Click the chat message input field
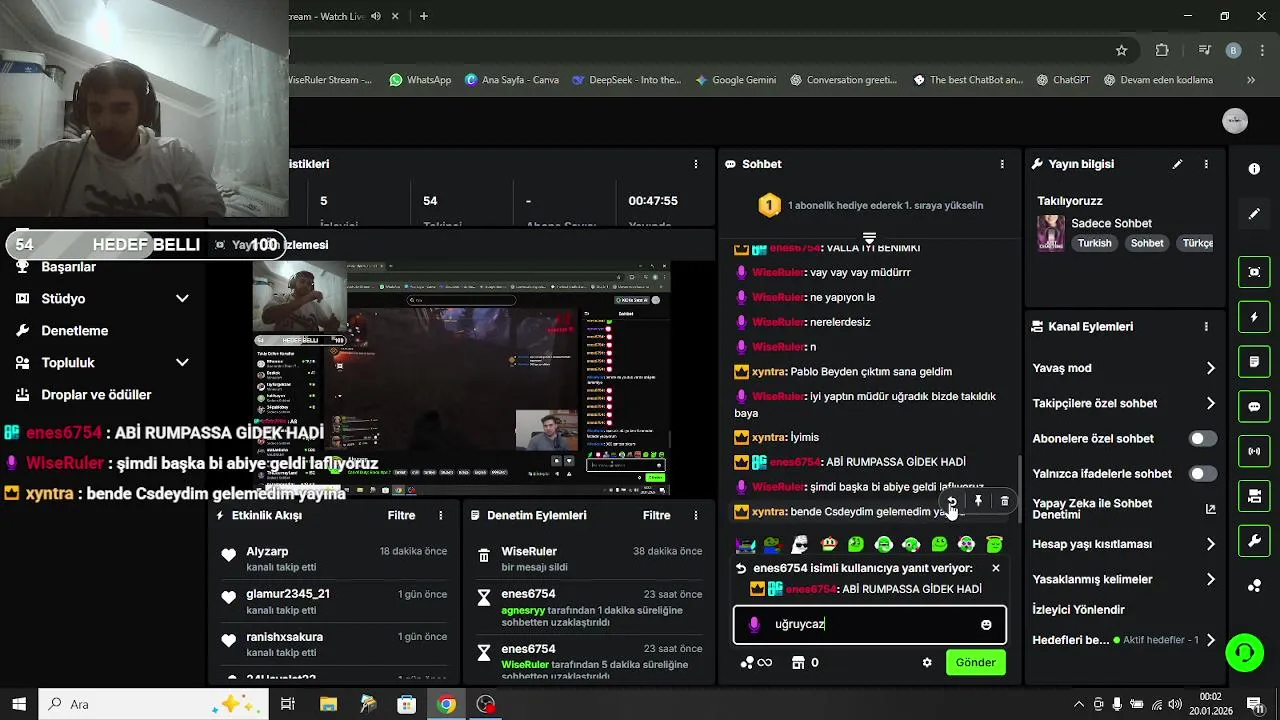The image size is (1280, 720). tap(870, 624)
